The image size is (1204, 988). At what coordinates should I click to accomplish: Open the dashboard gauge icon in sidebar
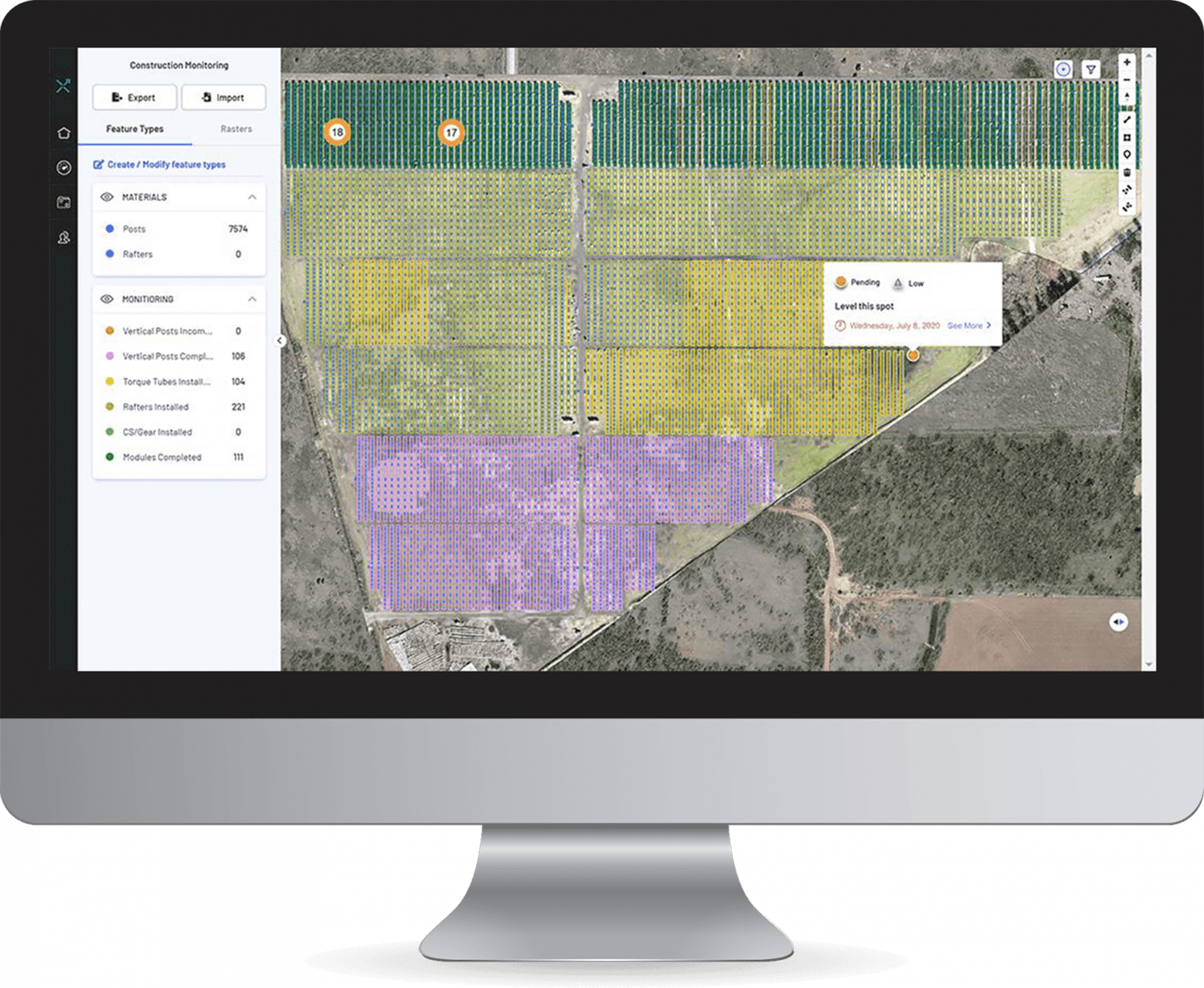point(63,167)
